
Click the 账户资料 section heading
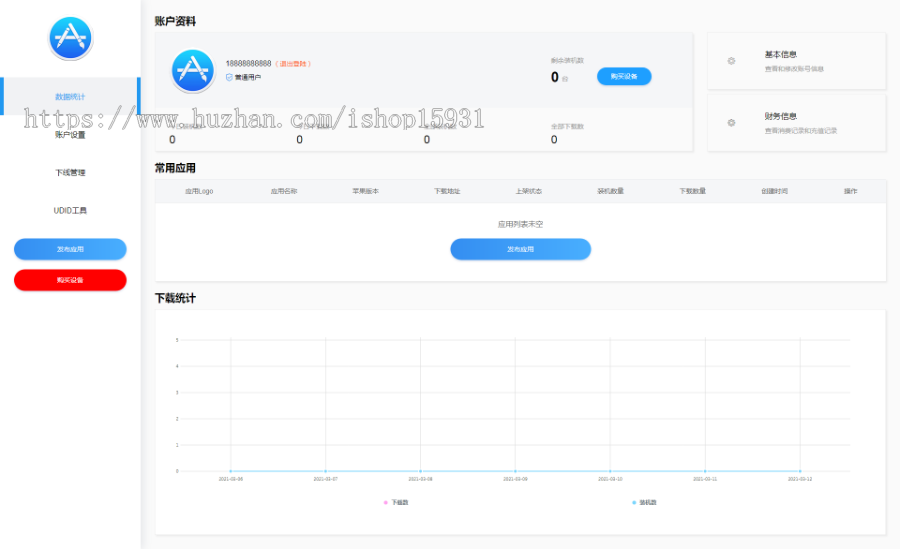tap(175, 21)
